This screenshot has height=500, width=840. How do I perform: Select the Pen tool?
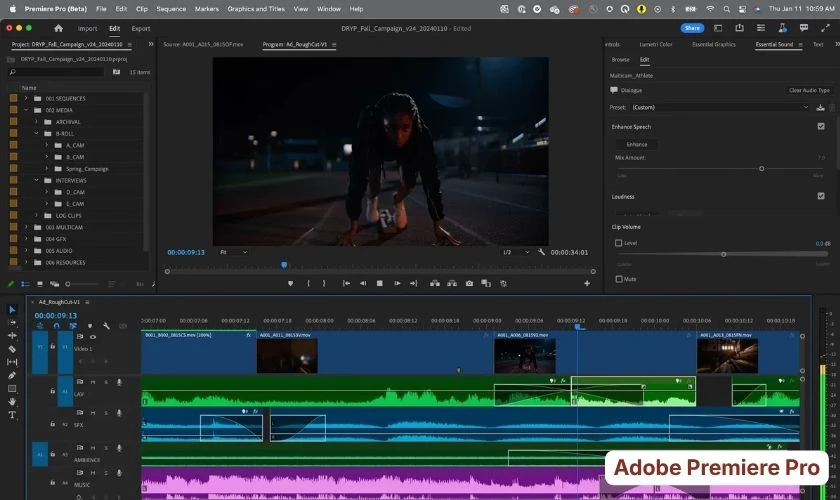[x=12, y=375]
